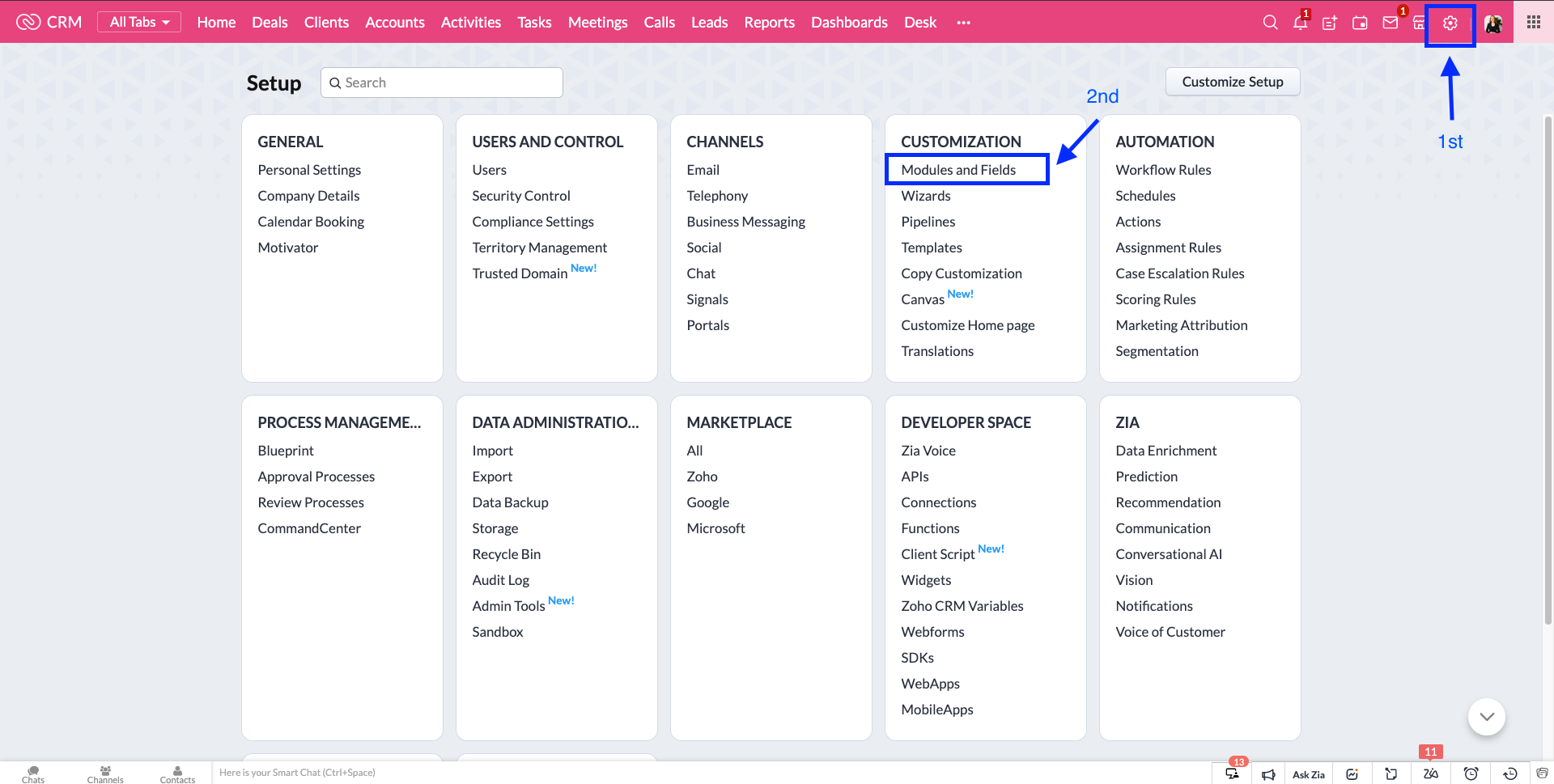Open the alarm clock reminders icon
This screenshot has height=784, width=1554.
1471,773
